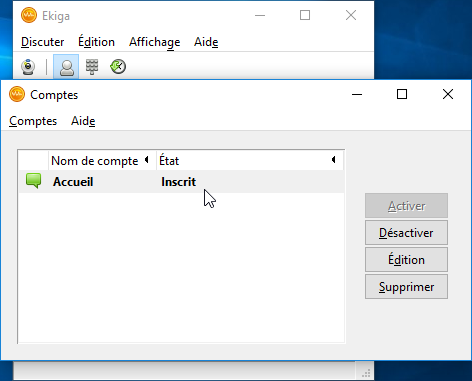The width and height of the screenshot is (472, 381).
Task: Click the disabled Activer button
Action: point(406,206)
